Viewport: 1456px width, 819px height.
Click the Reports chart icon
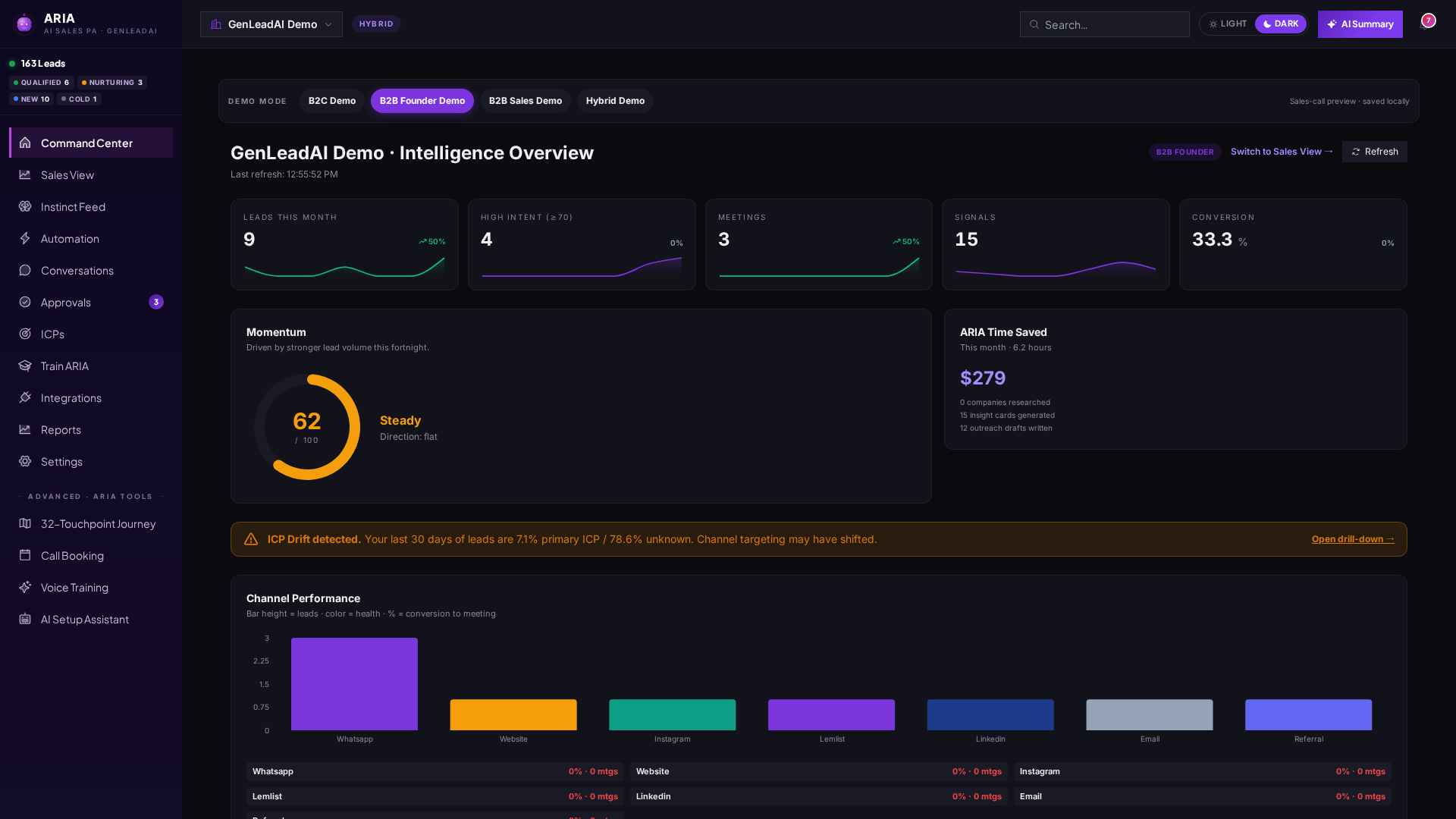[x=25, y=429]
